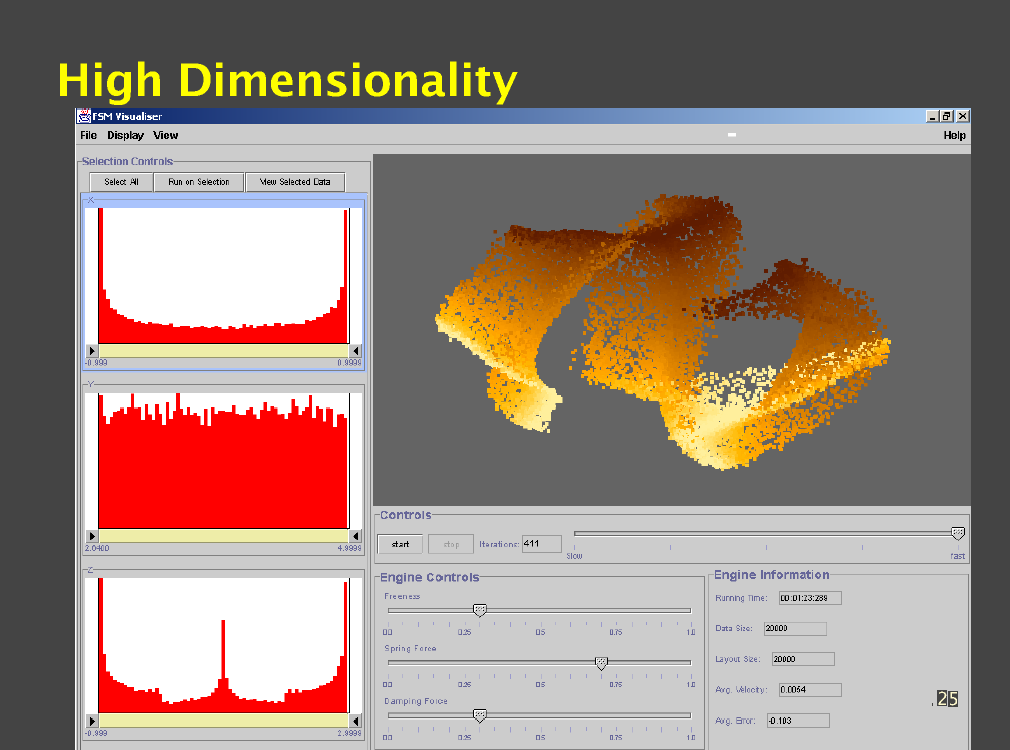Close the FSM Visualiser window
Image resolution: width=1010 pixels, height=750 pixels.
(962, 116)
